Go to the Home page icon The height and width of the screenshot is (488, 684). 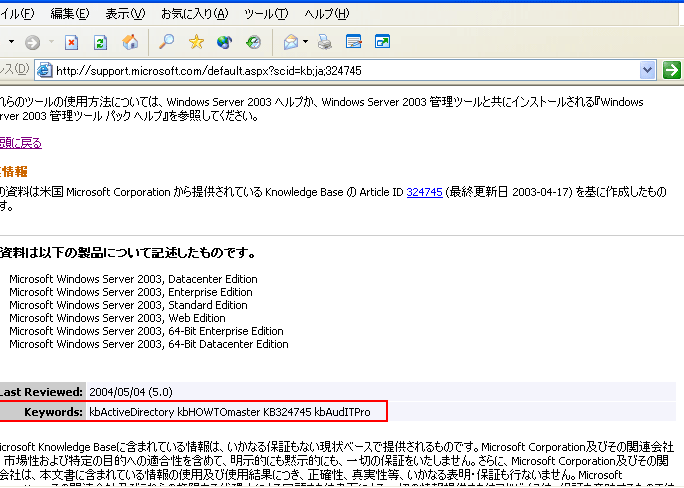(x=129, y=42)
